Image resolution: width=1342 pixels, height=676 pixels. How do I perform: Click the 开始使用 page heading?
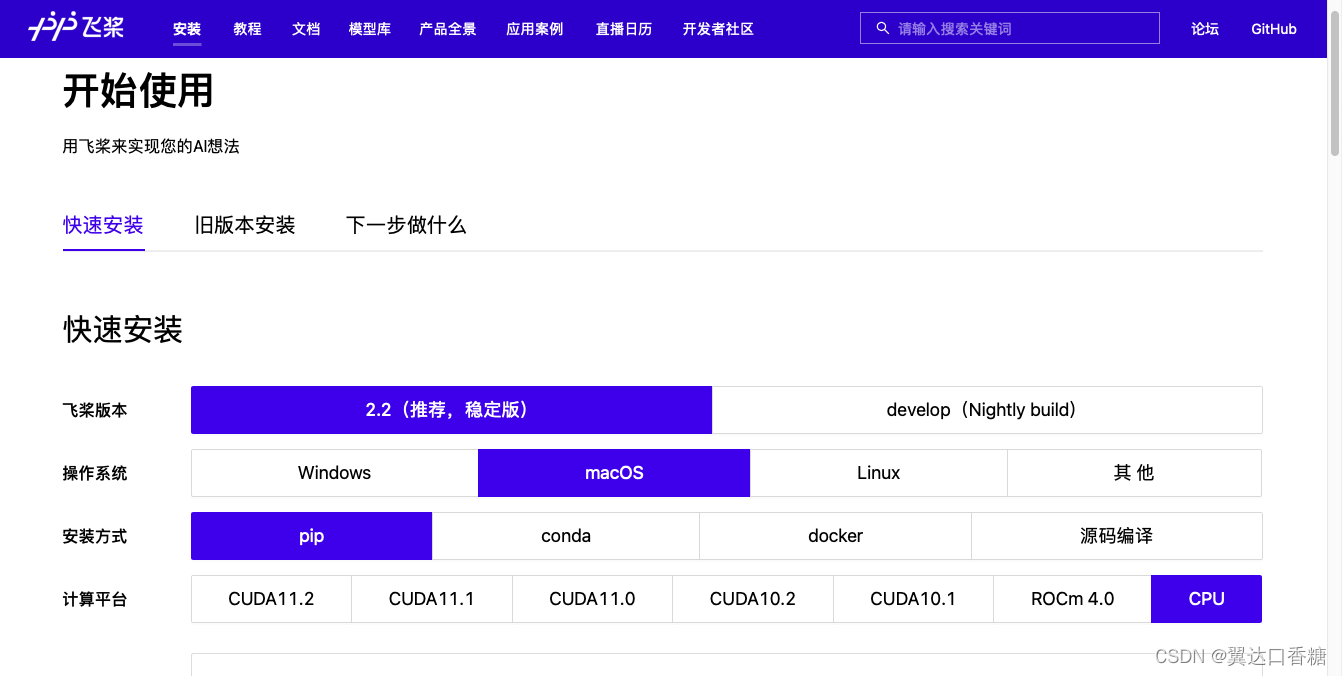pyautogui.click(x=138, y=91)
